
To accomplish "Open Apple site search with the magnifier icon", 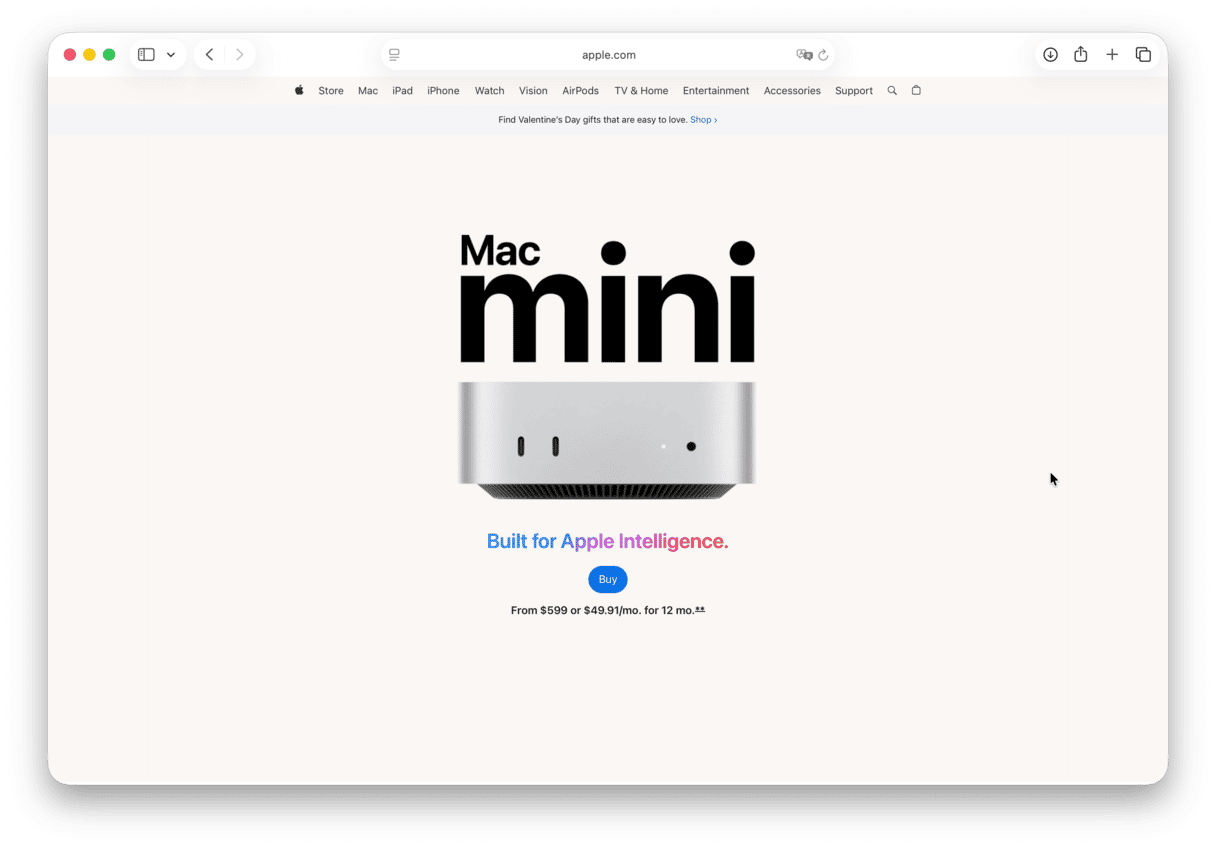I will 892,90.
